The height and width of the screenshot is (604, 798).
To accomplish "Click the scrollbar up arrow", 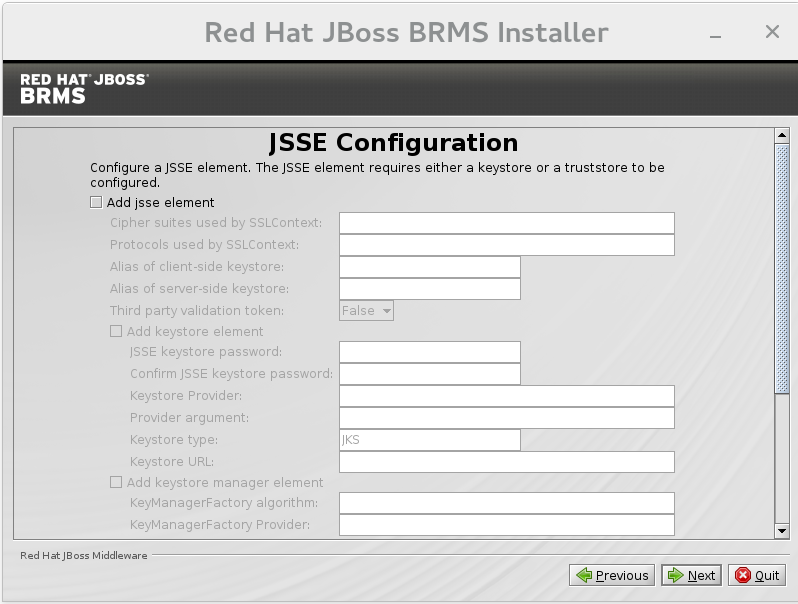I will pyautogui.click(x=782, y=136).
